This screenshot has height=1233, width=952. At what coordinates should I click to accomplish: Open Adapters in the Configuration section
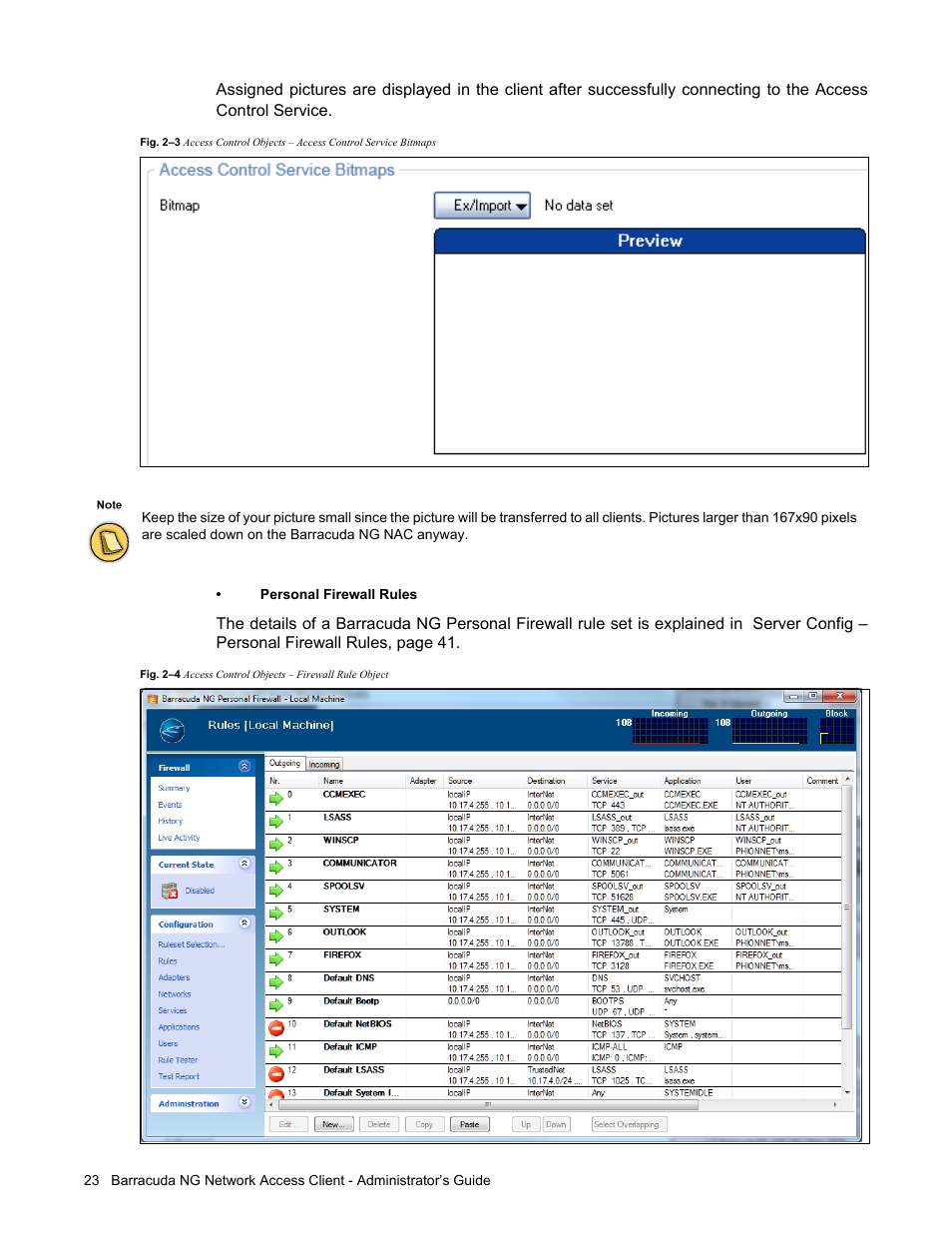pyautogui.click(x=174, y=977)
